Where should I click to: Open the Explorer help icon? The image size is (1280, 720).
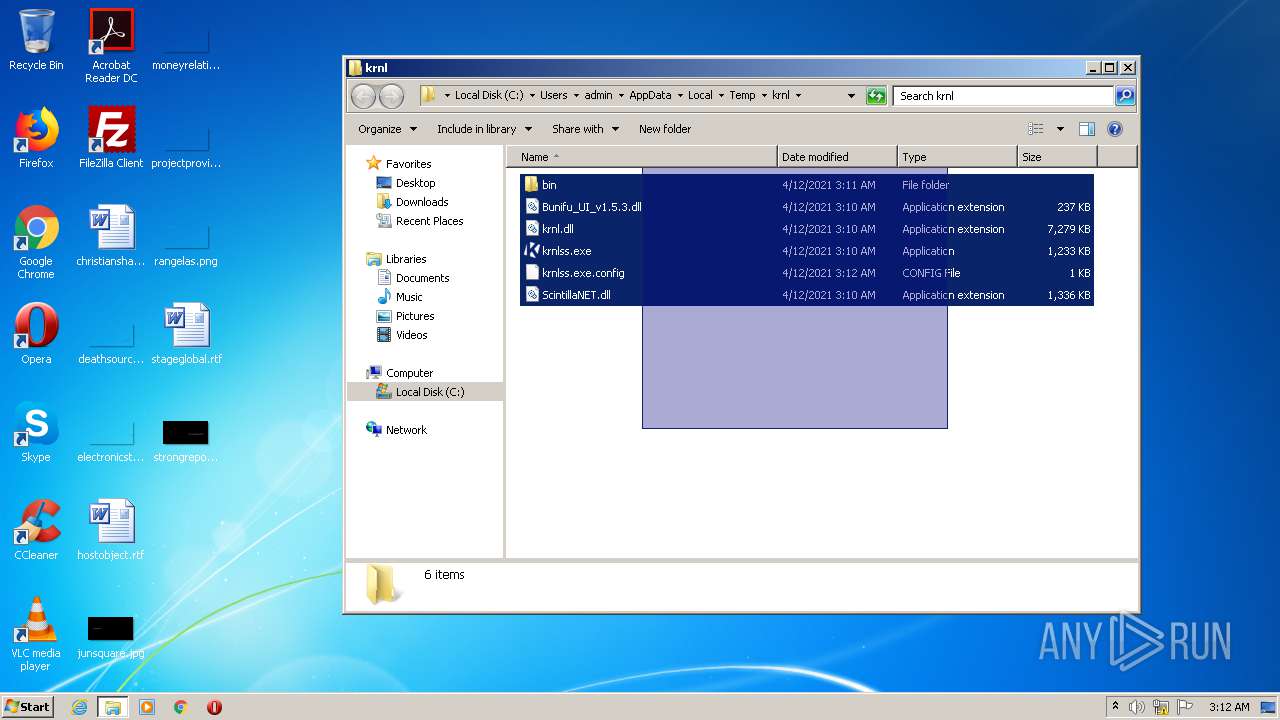coord(1115,129)
